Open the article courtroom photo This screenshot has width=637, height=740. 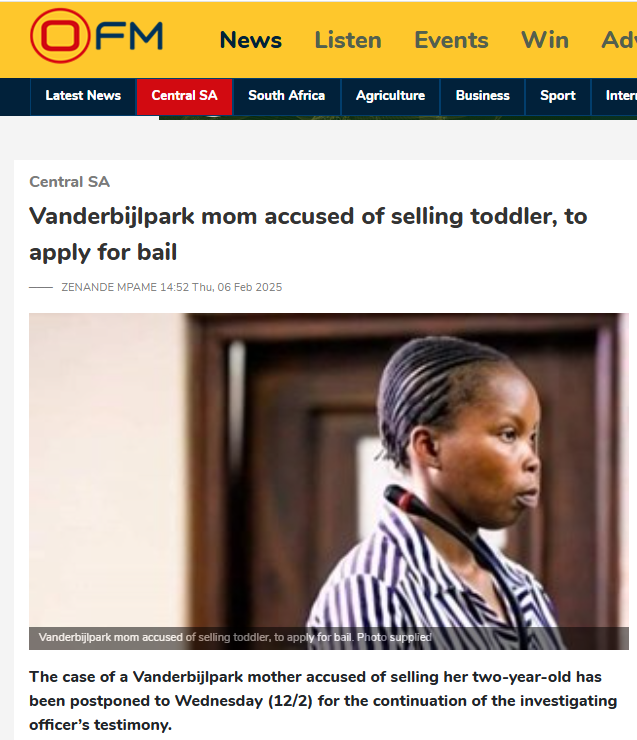click(329, 470)
